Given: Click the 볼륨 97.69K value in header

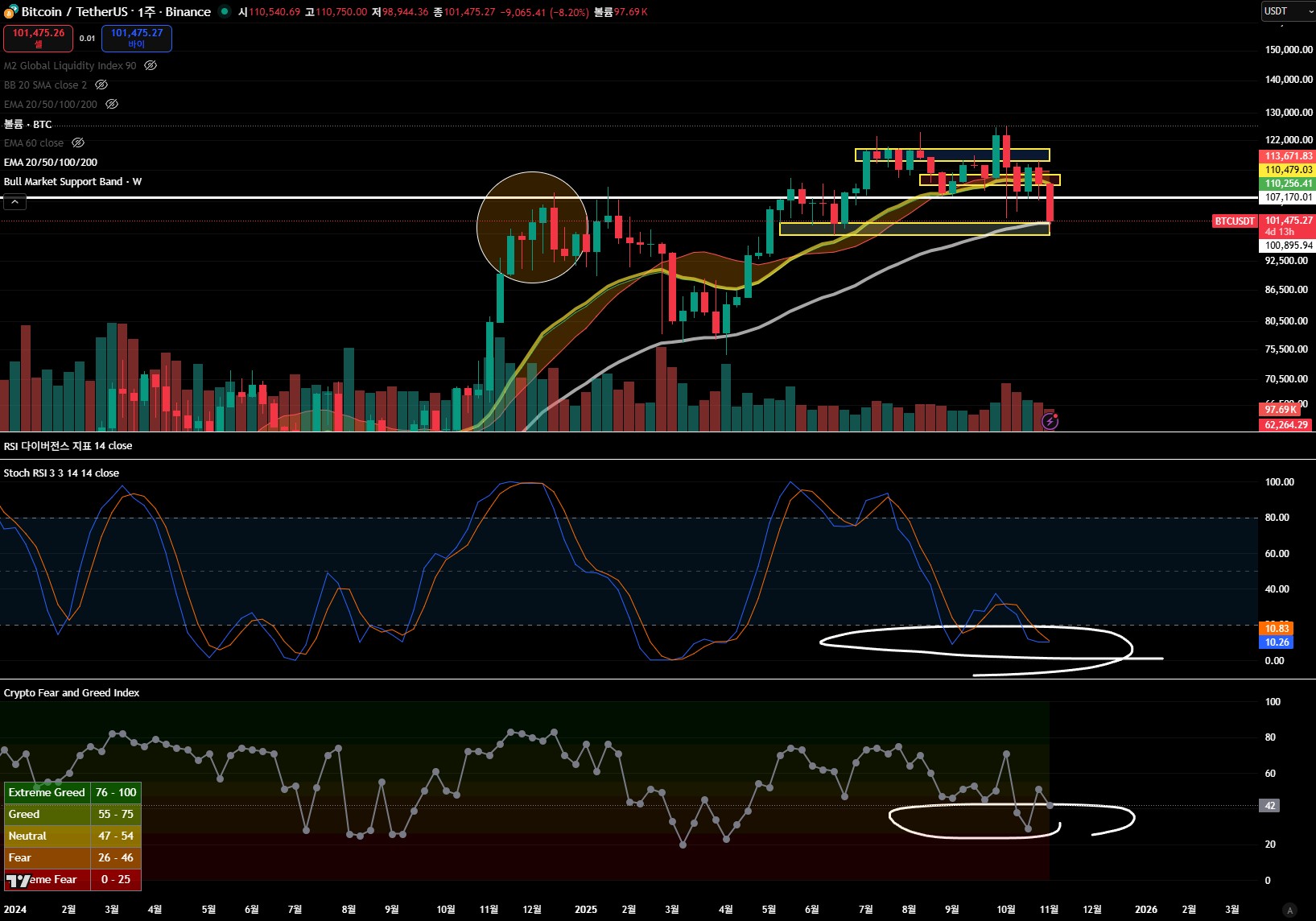Looking at the screenshot, I should [x=621, y=12].
